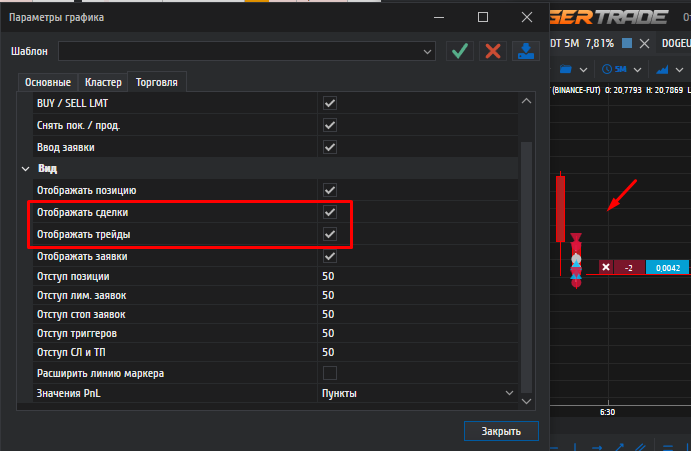Enable the Расширить линию маркера checkbox
Image resolution: width=691 pixels, height=451 pixels.
point(330,373)
